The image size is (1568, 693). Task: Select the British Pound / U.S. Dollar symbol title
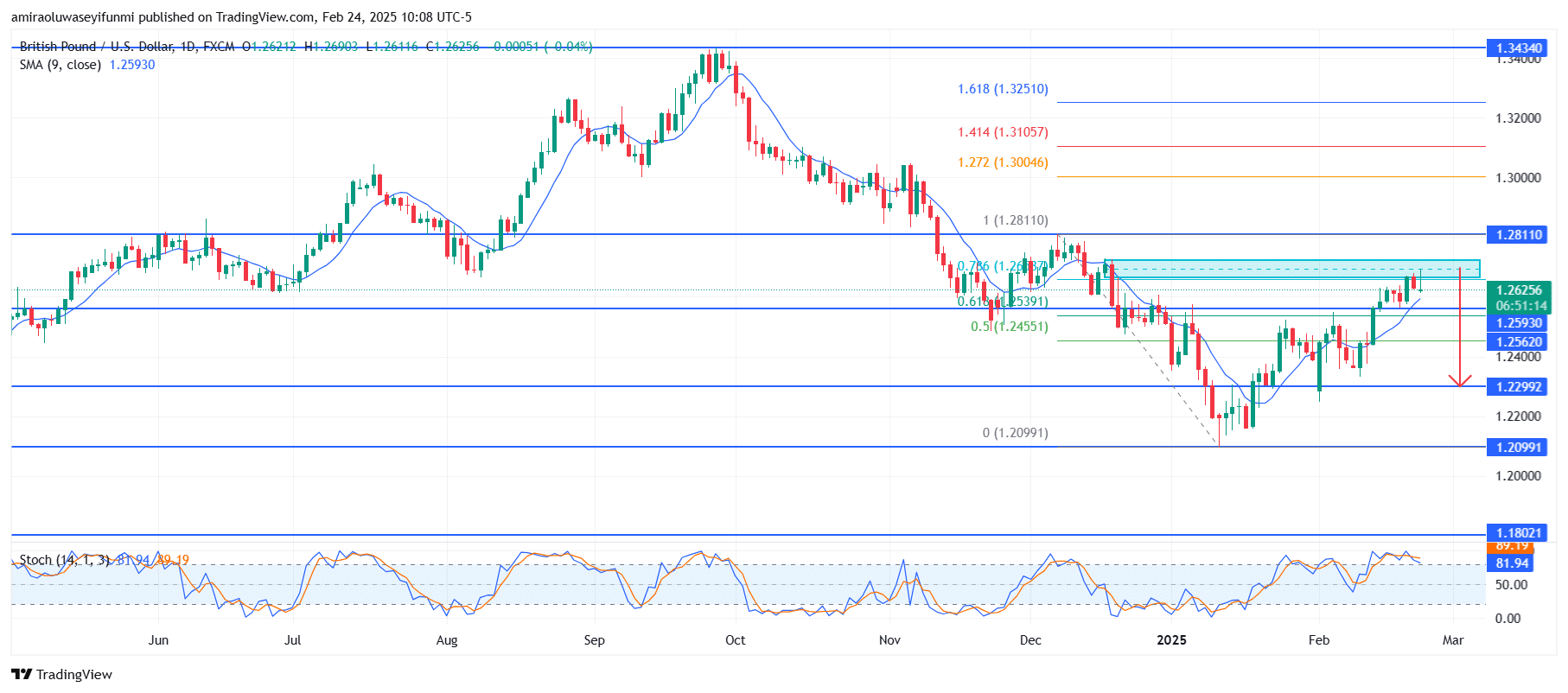(98, 47)
